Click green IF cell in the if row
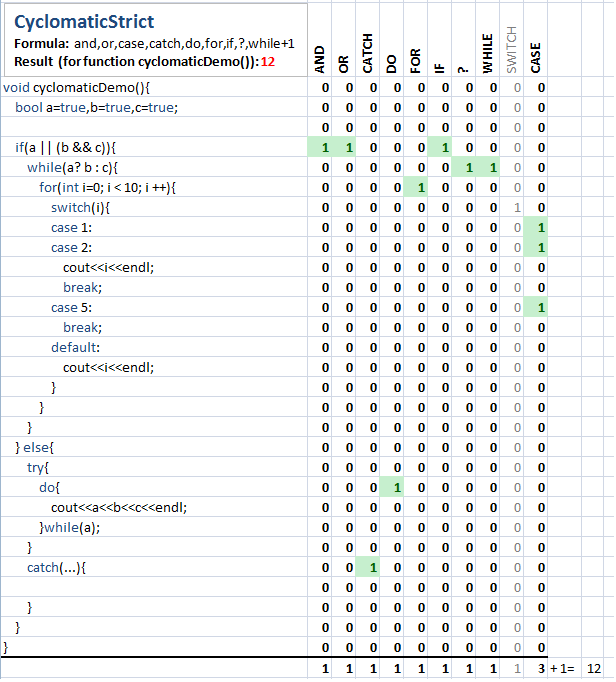616x682 pixels. pyautogui.click(x=439, y=147)
